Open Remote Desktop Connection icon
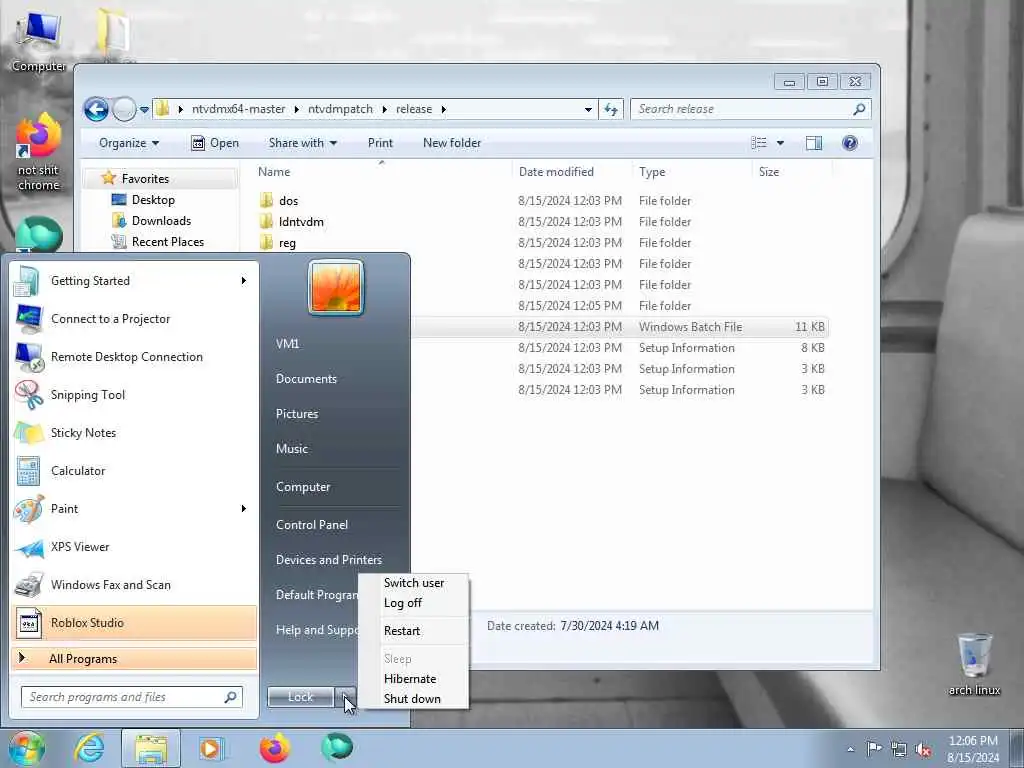This screenshot has height=768, width=1024. tap(29, 357)
